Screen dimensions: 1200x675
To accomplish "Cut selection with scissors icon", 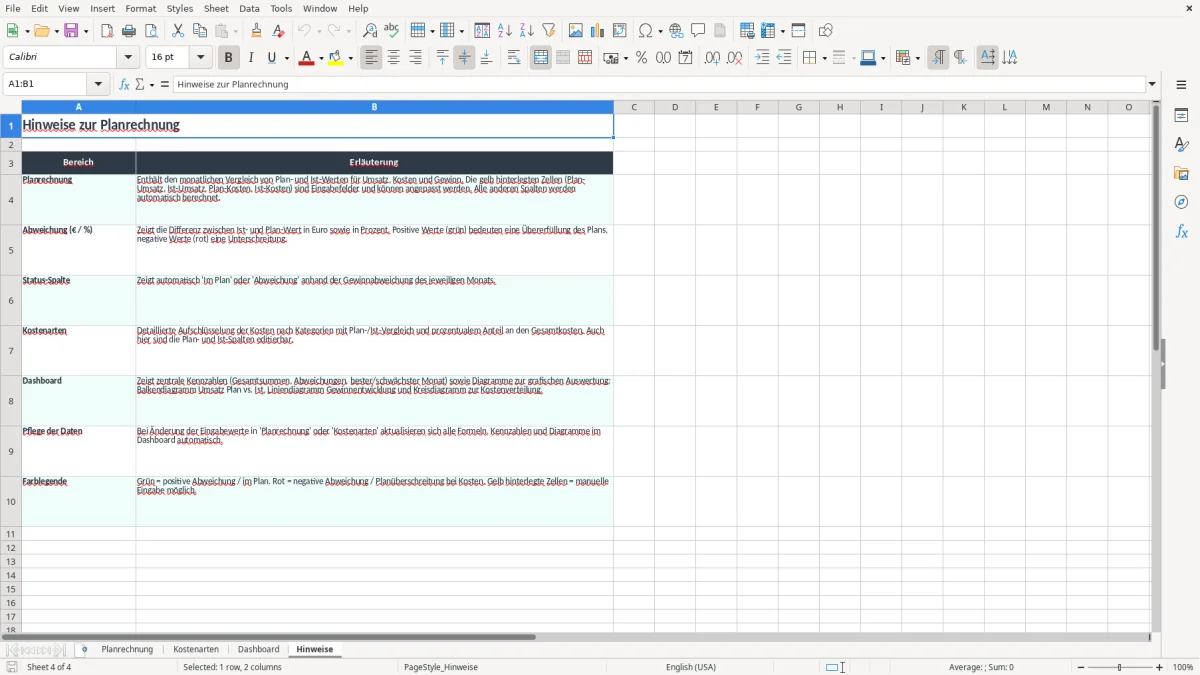I will 178,31.
